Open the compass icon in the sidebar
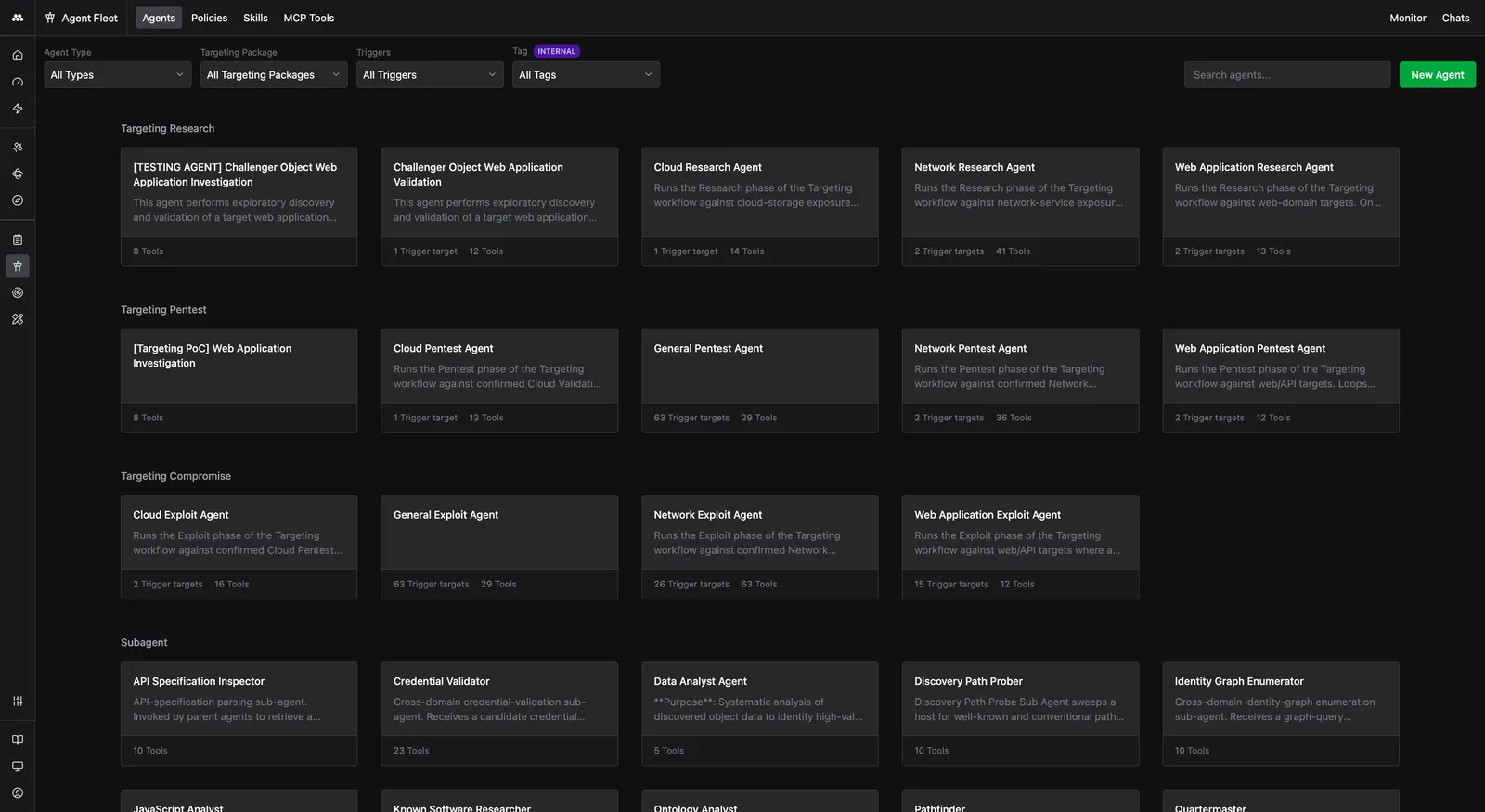 click(x=18, y=200)
